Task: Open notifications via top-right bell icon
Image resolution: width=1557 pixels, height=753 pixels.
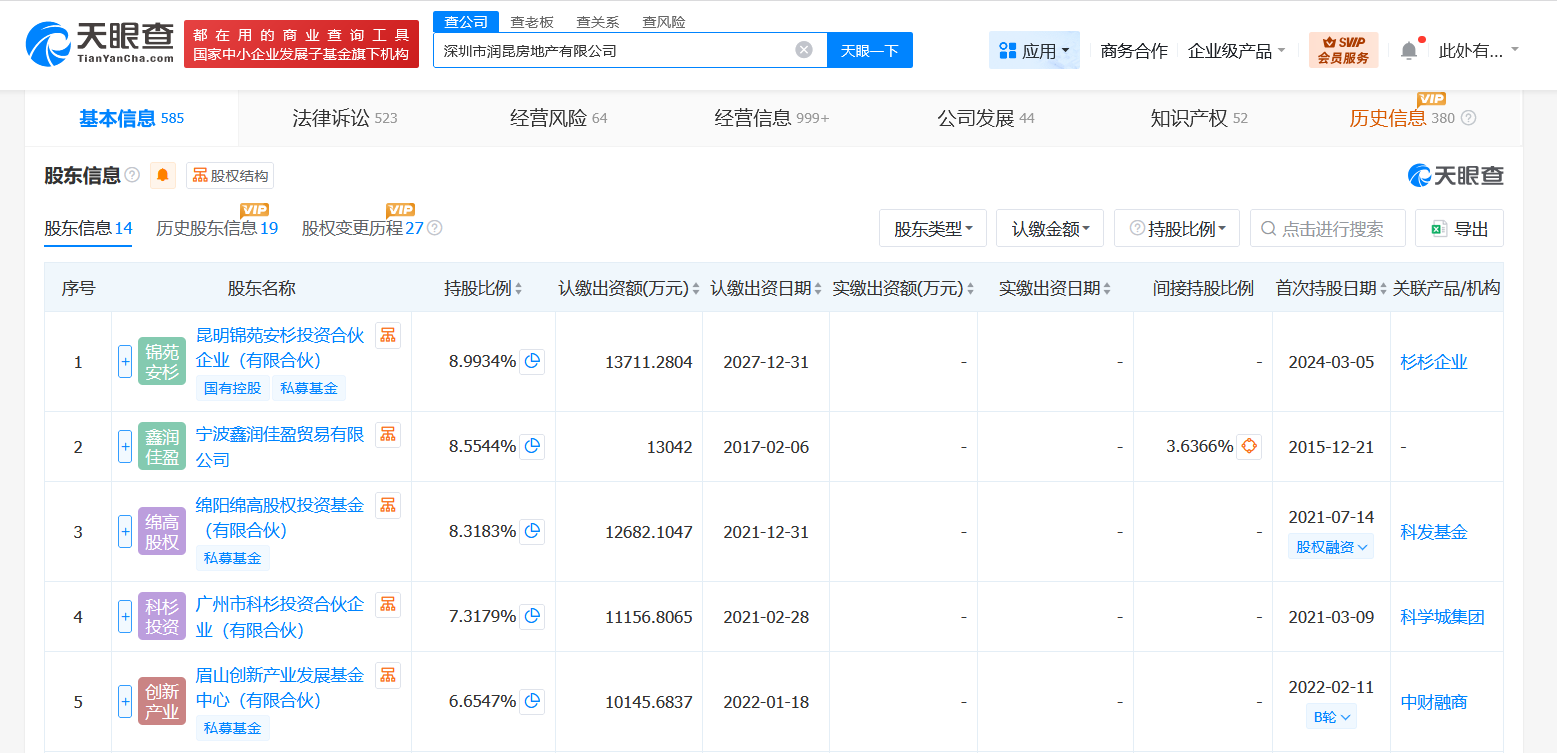Action: 1410,48
